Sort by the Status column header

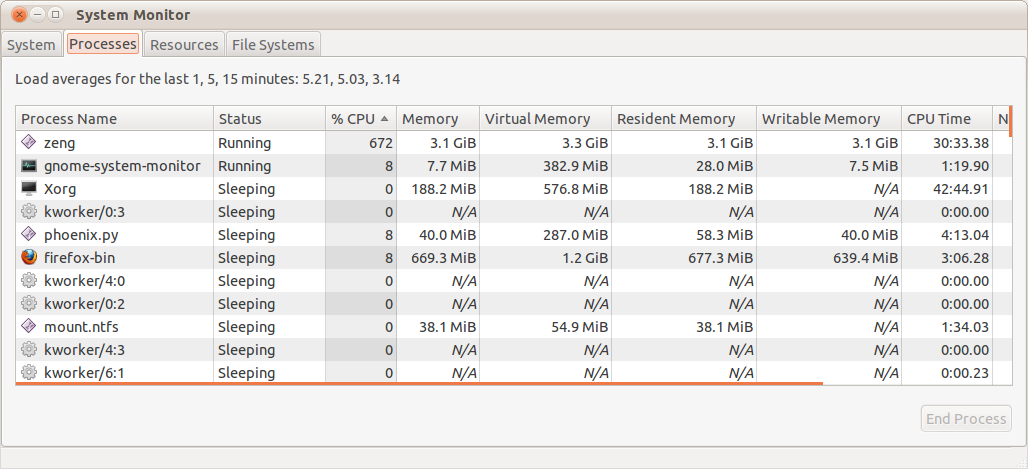click(x=269, y=119)
